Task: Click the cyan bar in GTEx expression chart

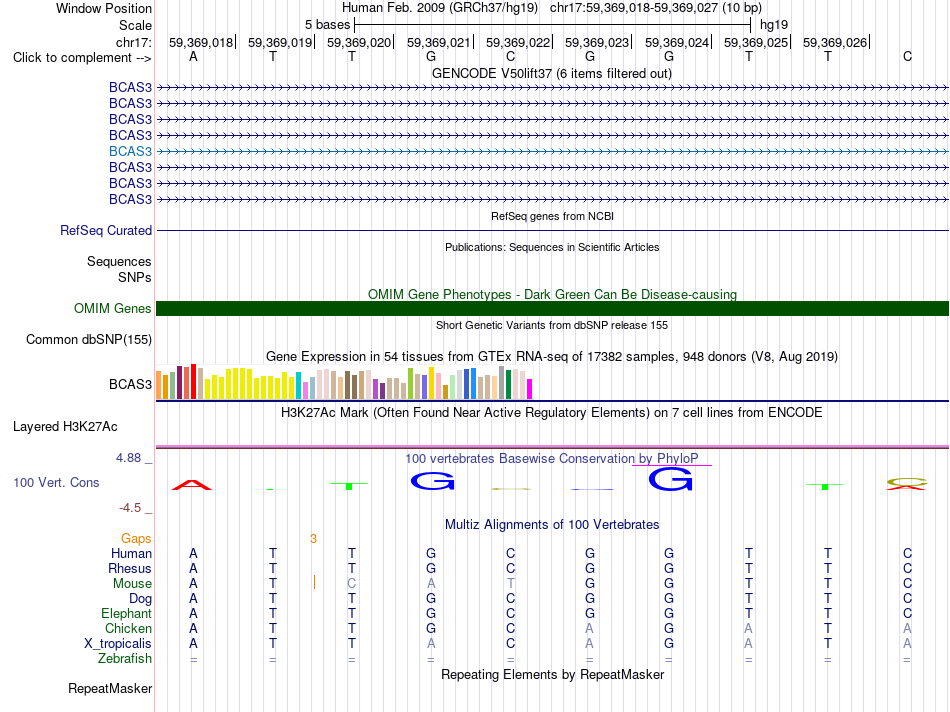Action: 298,385
